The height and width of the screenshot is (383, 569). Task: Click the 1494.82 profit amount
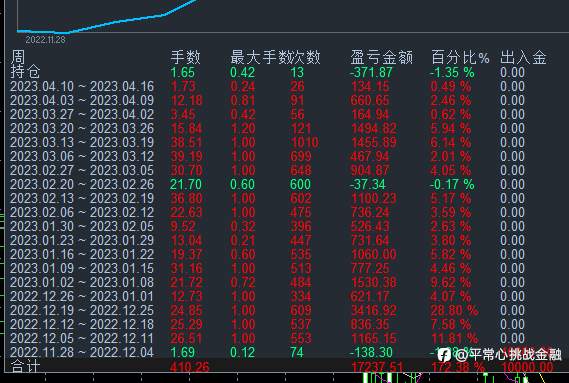point(374,129)
